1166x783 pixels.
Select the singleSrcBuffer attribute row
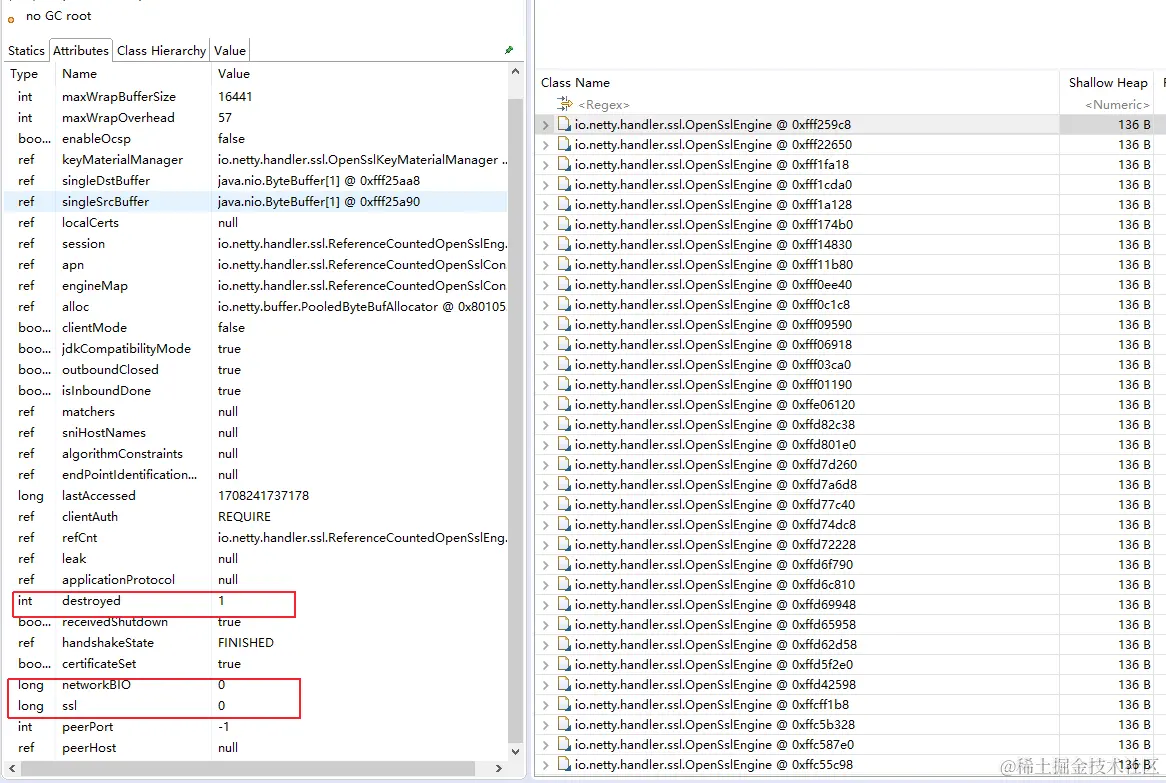pos(256,202)
